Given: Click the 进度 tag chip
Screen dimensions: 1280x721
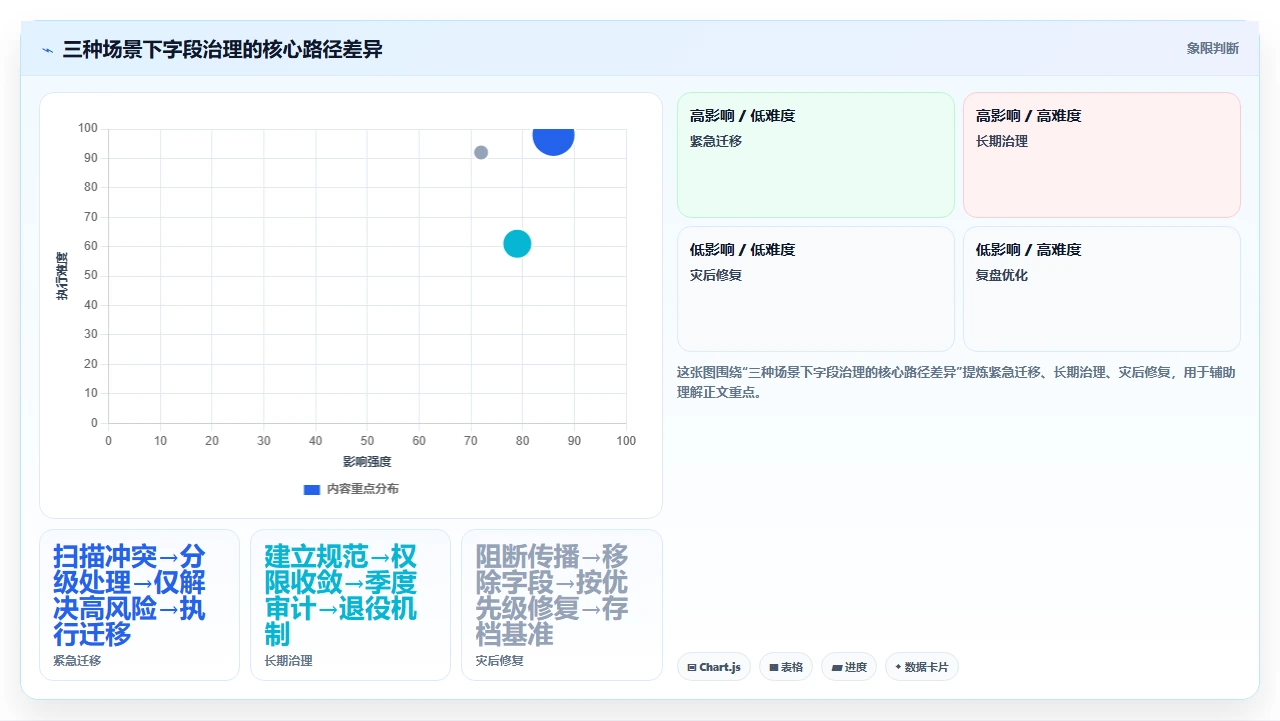Looking at the screenshot, I should pyautogui.click(x=849, y=667).
